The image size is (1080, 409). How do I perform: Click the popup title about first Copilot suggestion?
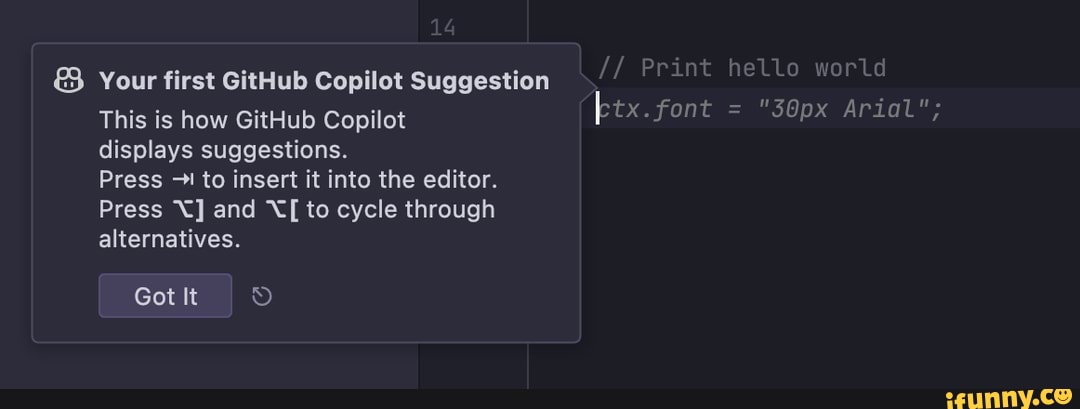point(324,80)
